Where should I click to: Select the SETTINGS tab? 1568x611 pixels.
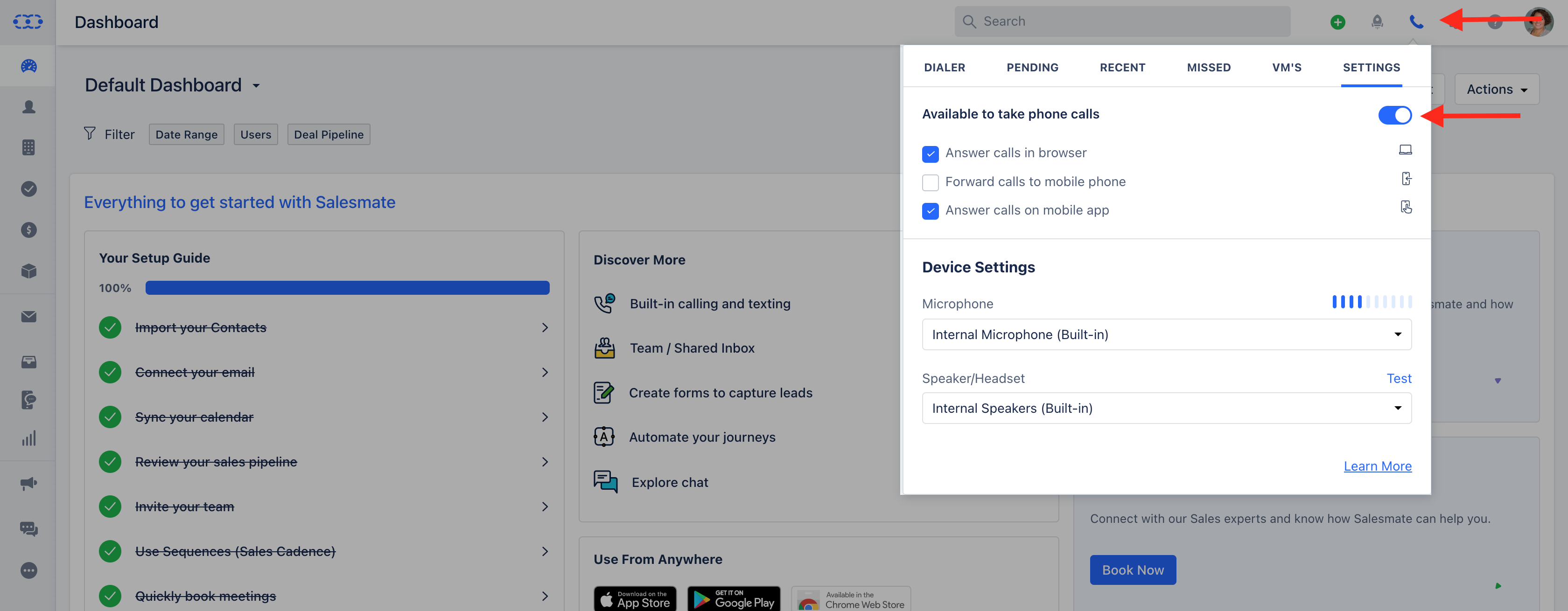1372,68
